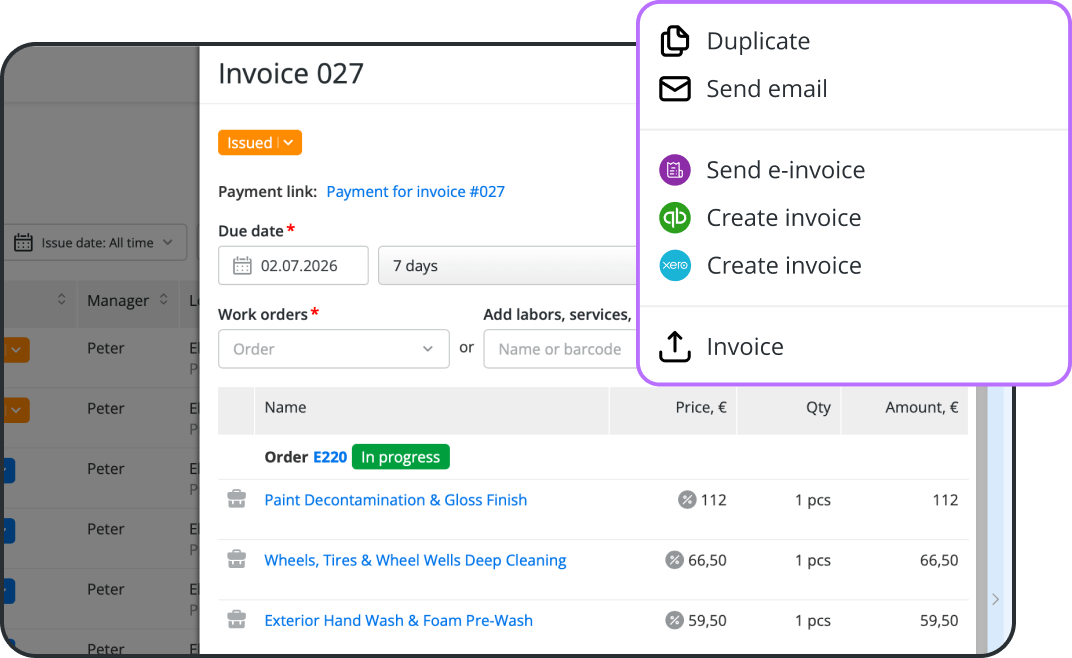The image size is (1072, 658).
Task: Open the Order work orders dropdown
Action: pos(334,349)
